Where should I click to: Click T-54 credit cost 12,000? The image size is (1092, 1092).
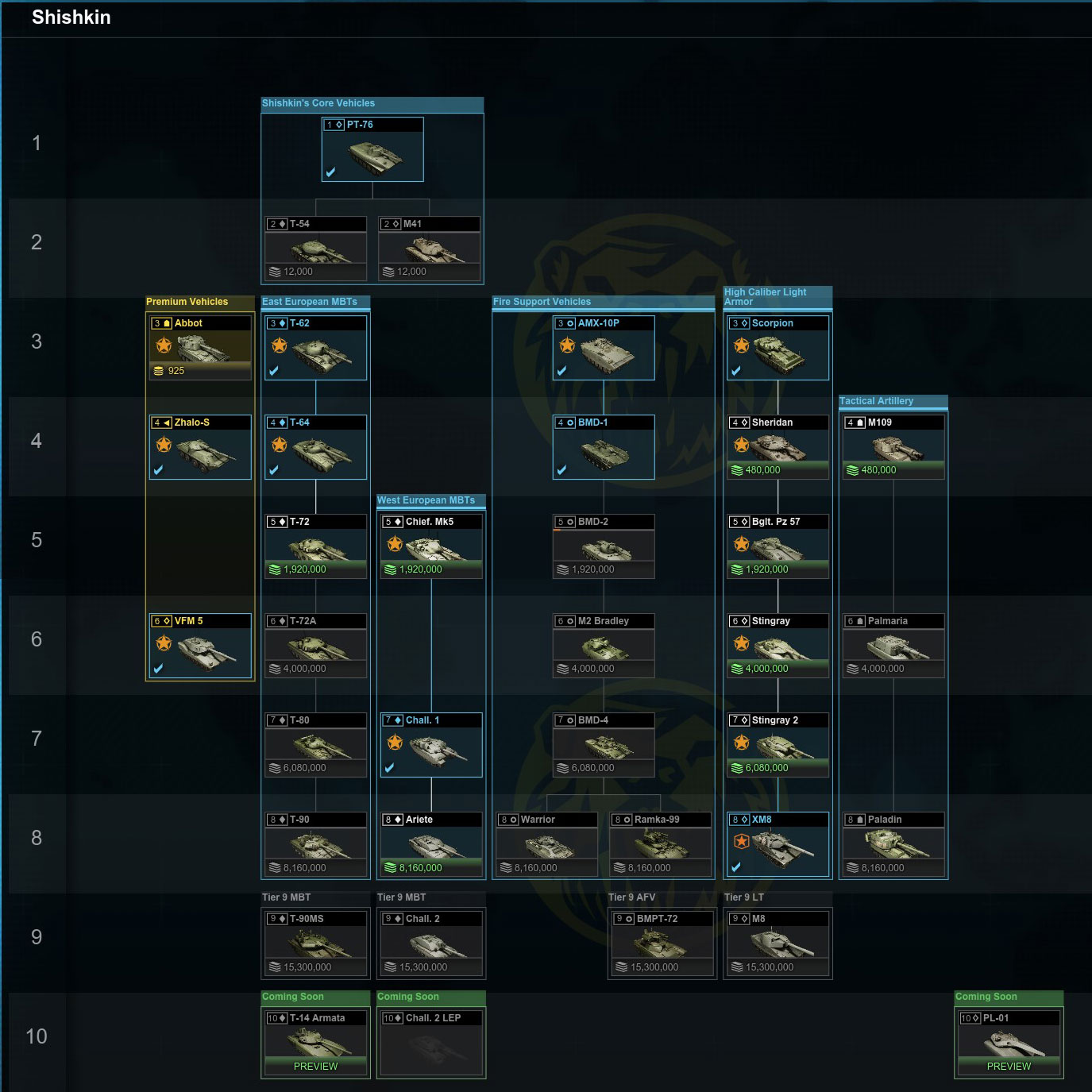[x=291, y=272]
